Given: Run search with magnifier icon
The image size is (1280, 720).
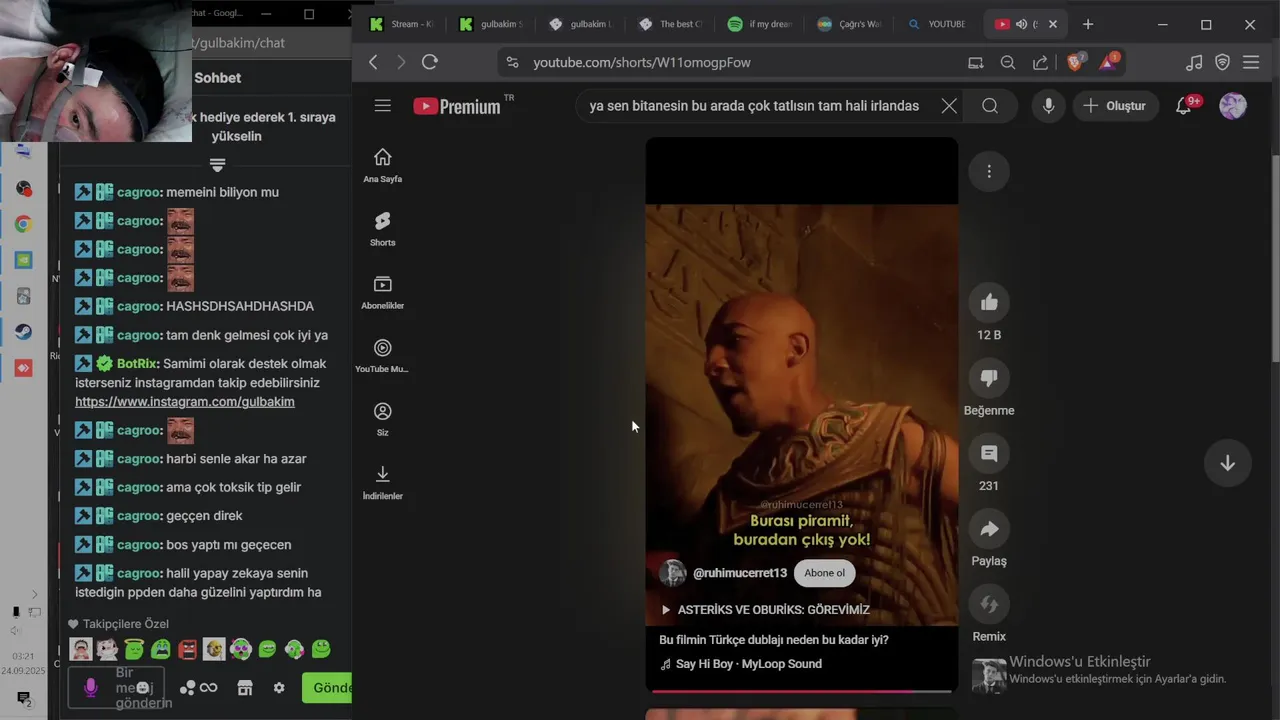Looking at the screenshot, I should pyautogui.click(x=990, y=105).
